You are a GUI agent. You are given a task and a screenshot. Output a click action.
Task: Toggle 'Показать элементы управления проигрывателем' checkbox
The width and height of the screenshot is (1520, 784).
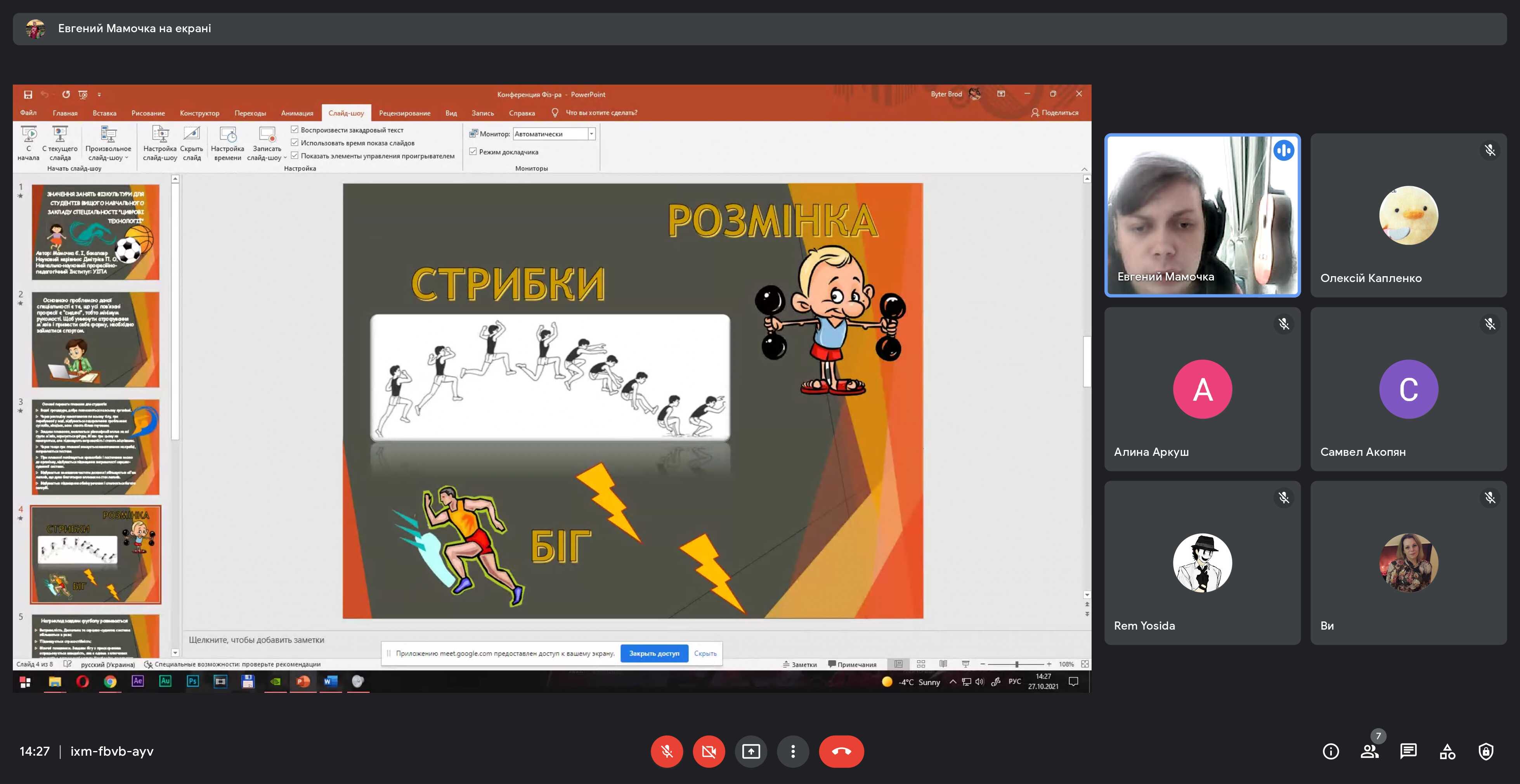pos(295,156)
